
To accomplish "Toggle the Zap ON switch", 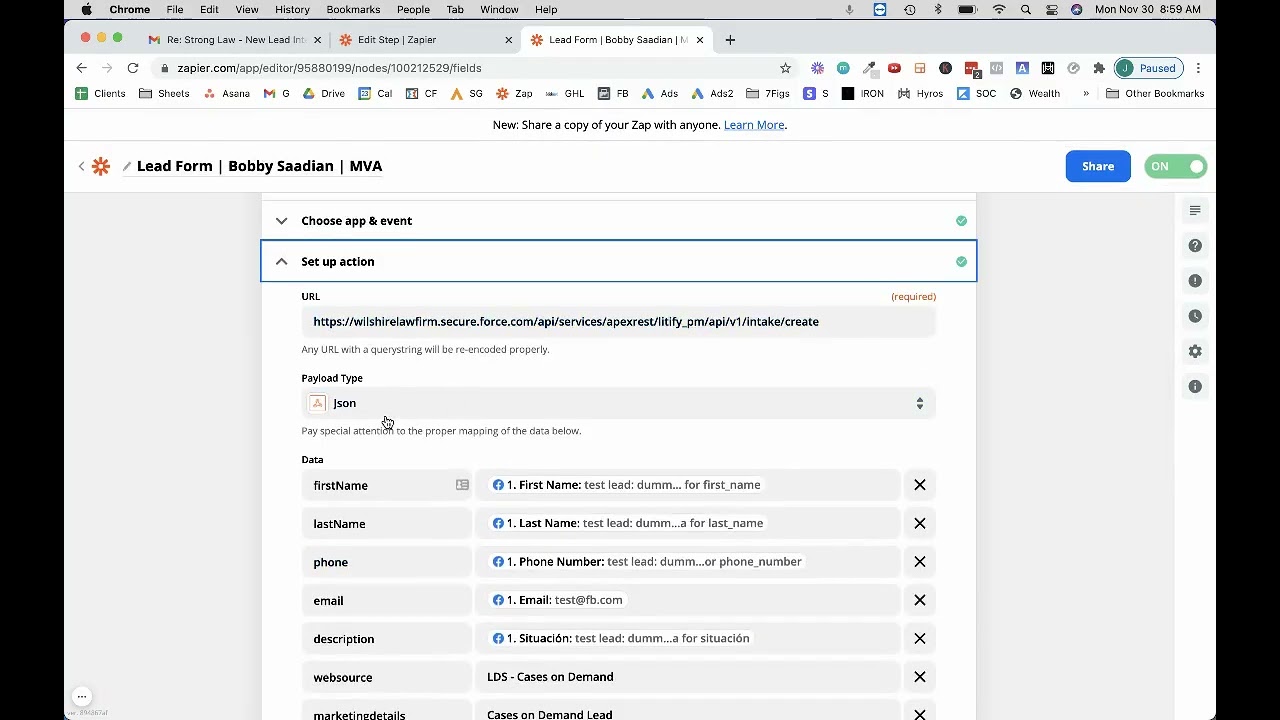I will click(1175, 167).
